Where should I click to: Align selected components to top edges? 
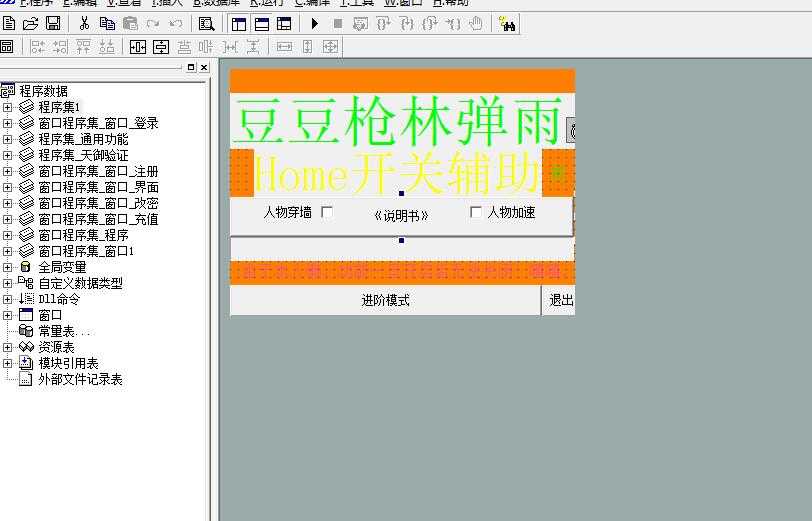click(x=83, y=47)
